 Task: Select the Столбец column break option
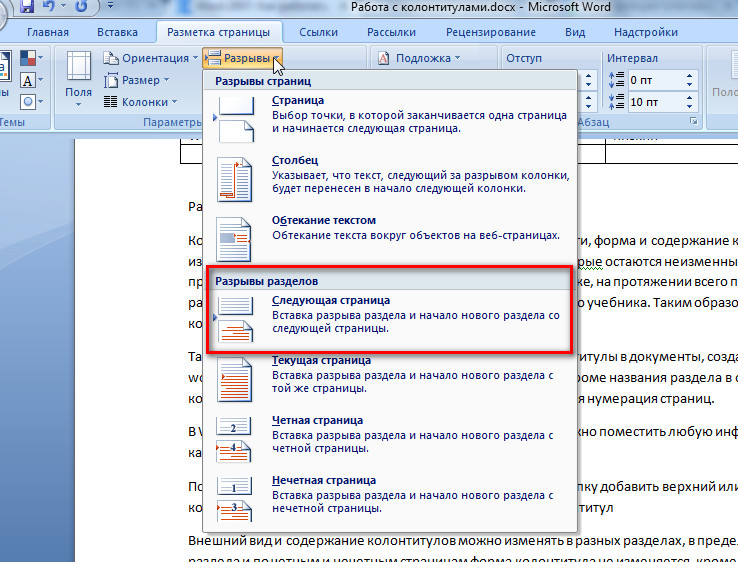tap(390, 179)
